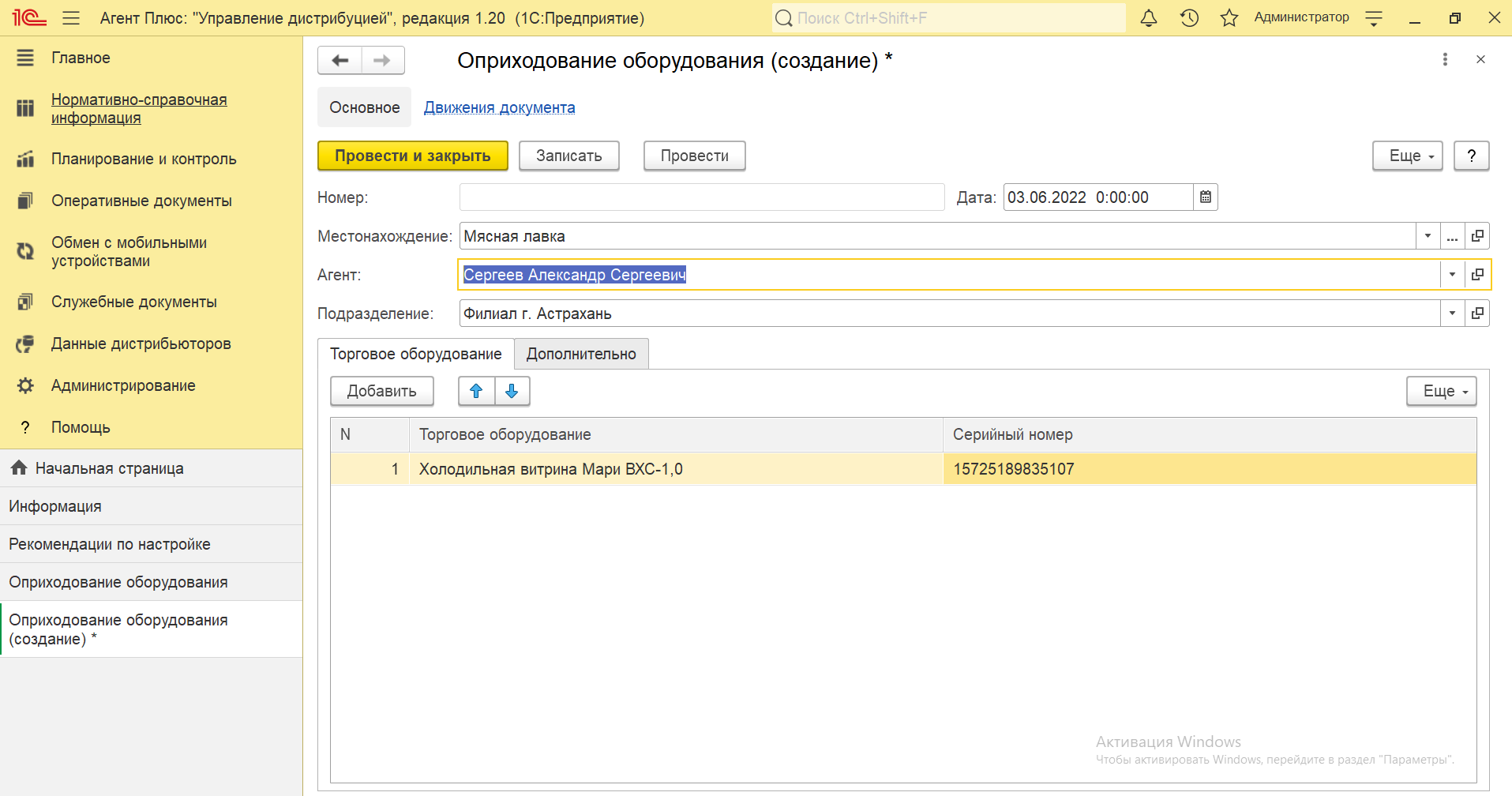
Task: Open the top Еще dropdown menu
Action: point(1407,156)
